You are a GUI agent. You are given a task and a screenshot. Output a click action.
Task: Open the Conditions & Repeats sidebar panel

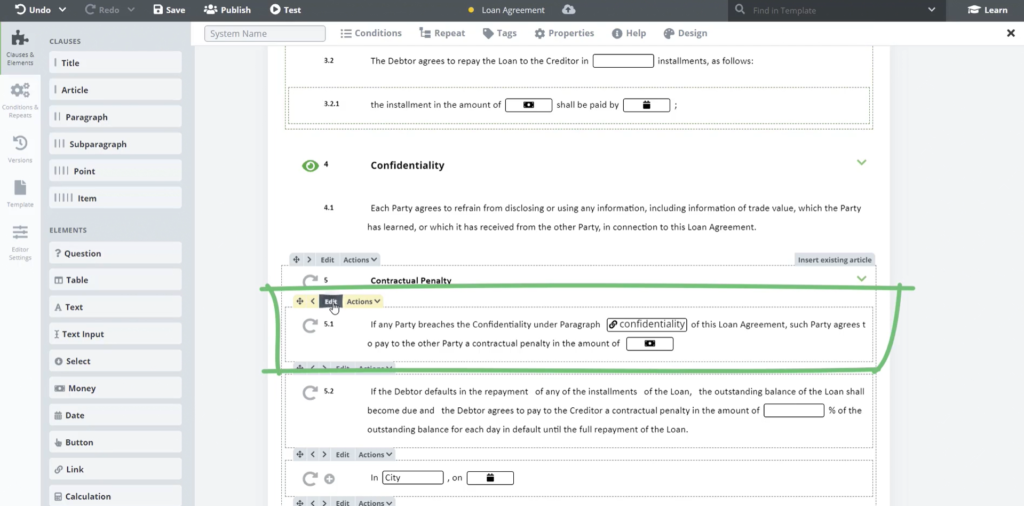coord(20,98)
